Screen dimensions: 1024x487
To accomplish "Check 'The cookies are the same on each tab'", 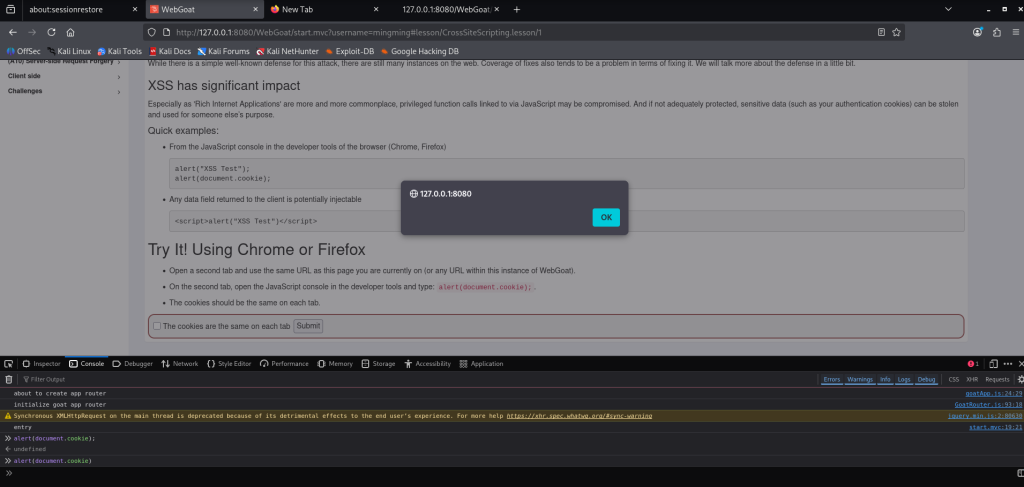I will [157, 326].
